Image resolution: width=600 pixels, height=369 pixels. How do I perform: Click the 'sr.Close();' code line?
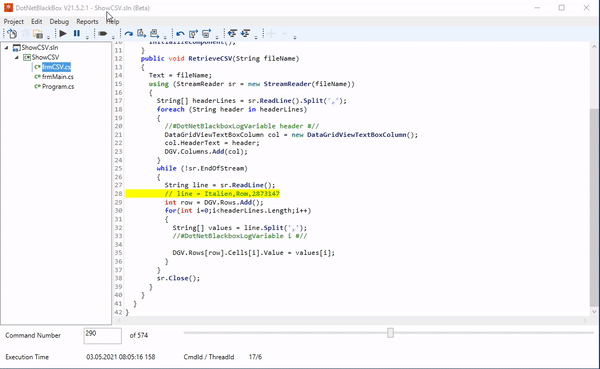tap(178, 278)
